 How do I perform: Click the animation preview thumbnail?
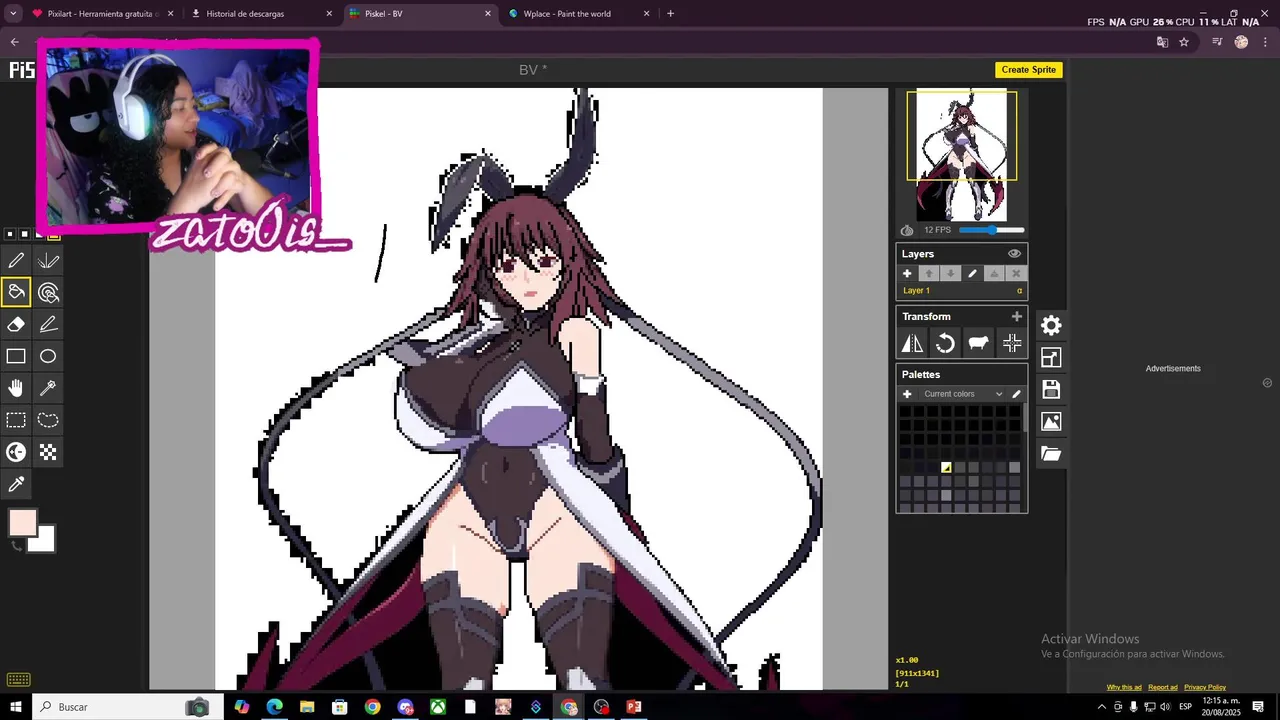(962, 155)
